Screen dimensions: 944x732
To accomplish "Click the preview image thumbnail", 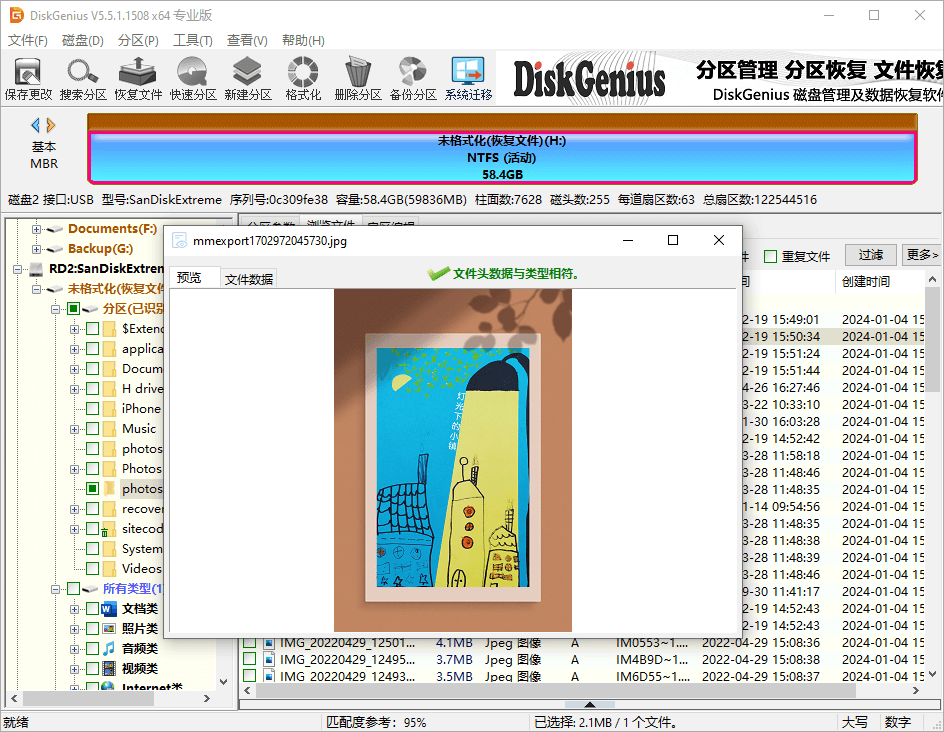I will coord(453,460).
